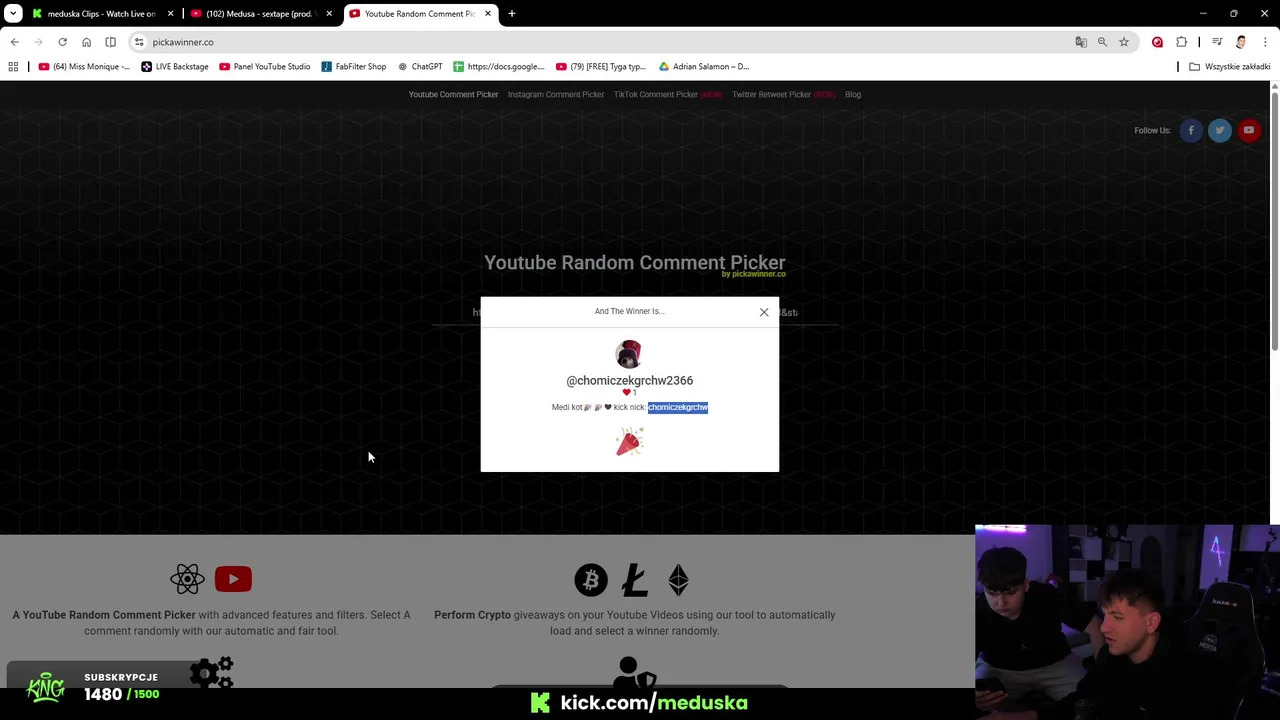Select TikTok Comment Picker nav item
Image resolution: width=1280 pixels, height=720 pixels.
click(667, 95)
